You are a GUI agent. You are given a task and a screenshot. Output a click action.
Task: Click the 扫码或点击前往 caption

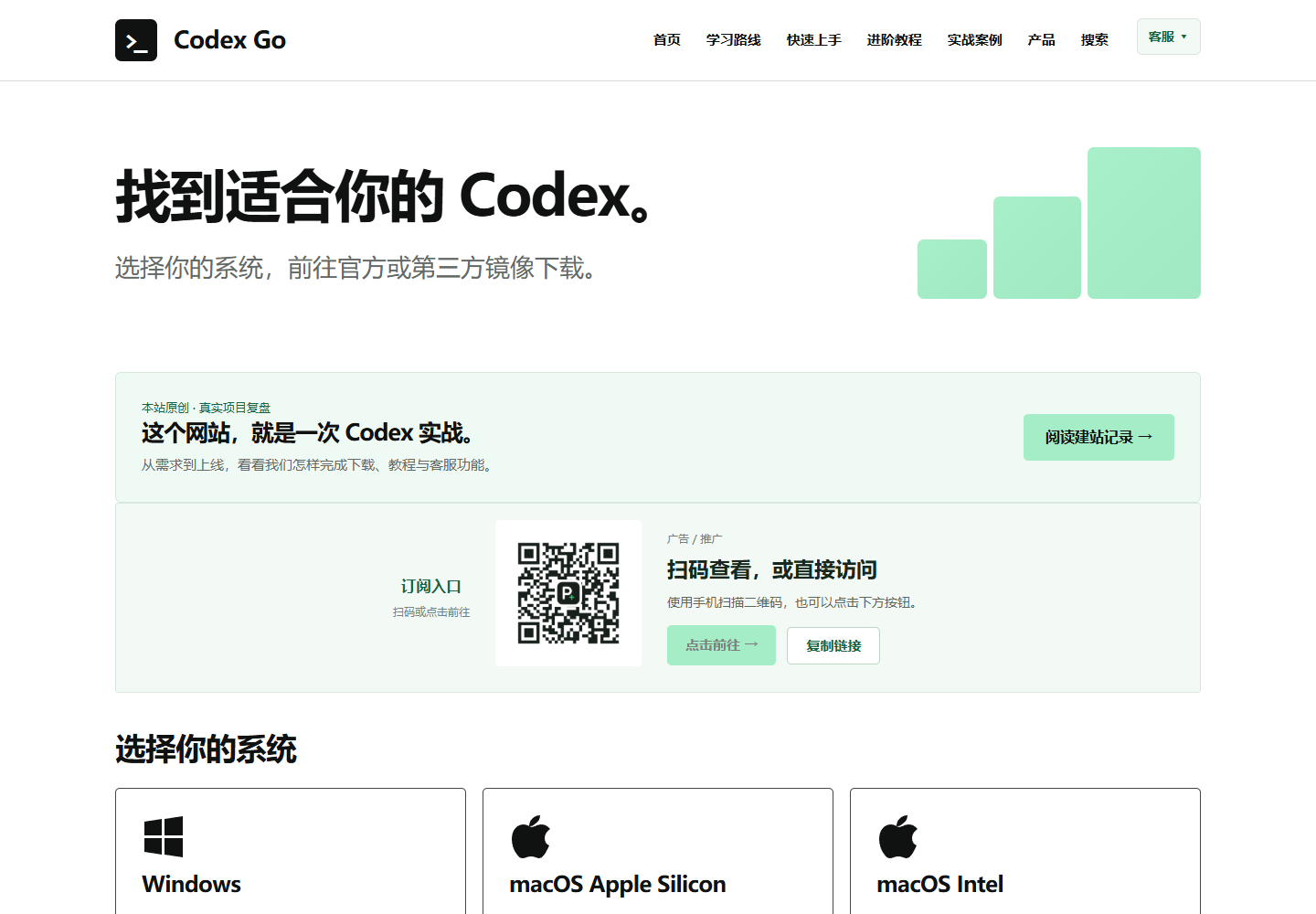point(431,612)
